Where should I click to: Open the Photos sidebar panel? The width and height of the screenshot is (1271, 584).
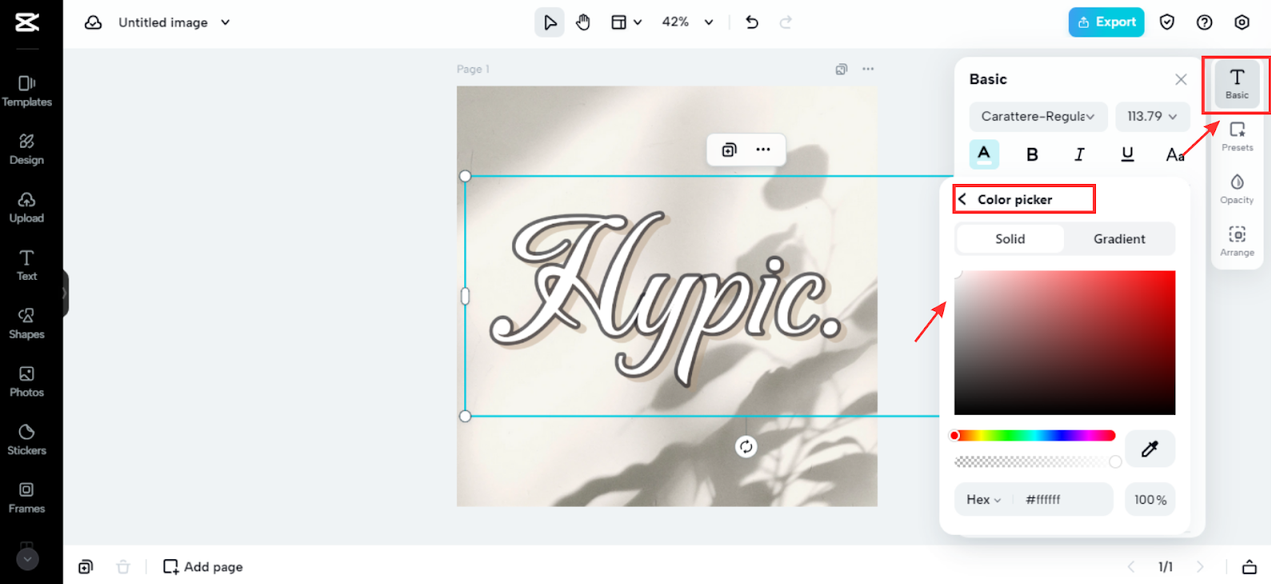(27, 381)
